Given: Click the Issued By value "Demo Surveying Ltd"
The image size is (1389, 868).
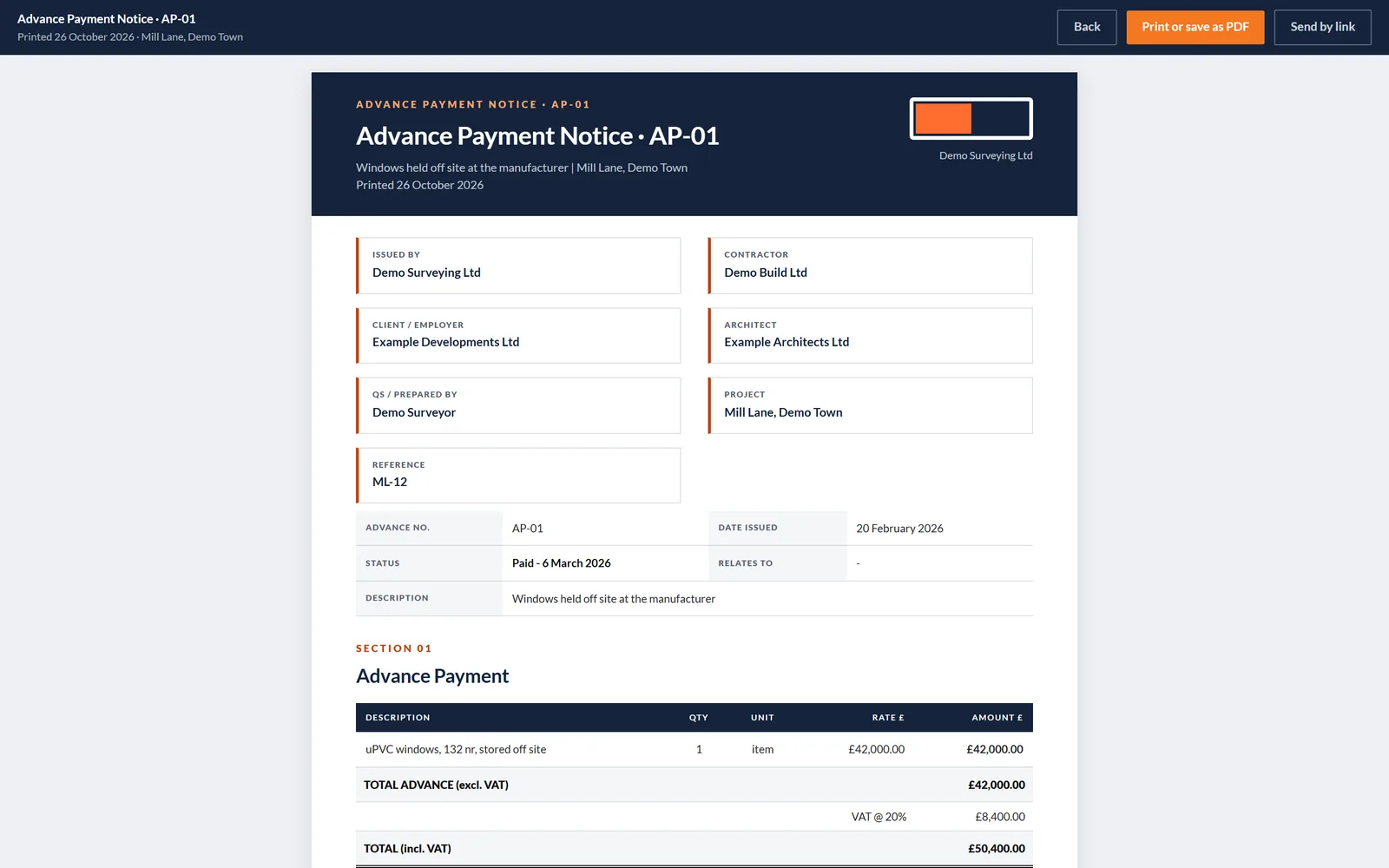Looking at the screenshot, I should pos(426,273).
